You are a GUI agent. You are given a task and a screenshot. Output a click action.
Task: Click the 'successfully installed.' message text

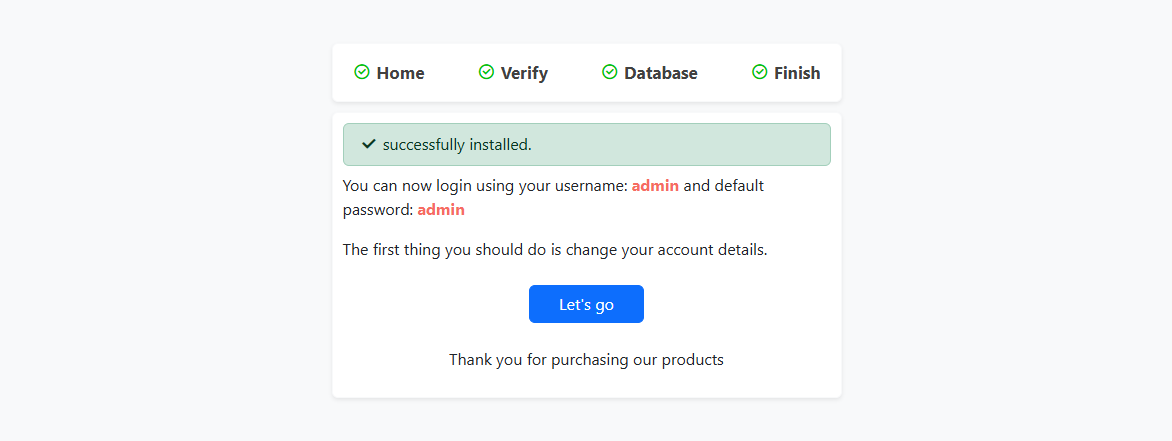[x=457, y=145]
